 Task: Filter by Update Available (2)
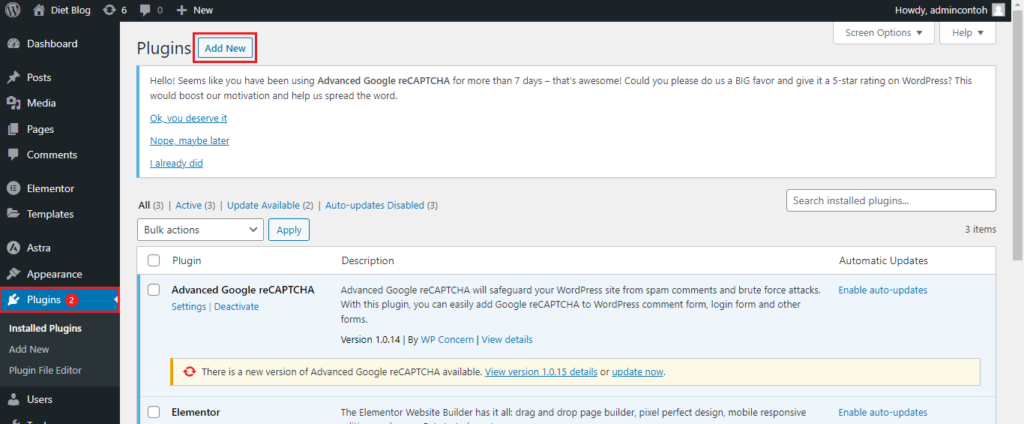[270, 205]
